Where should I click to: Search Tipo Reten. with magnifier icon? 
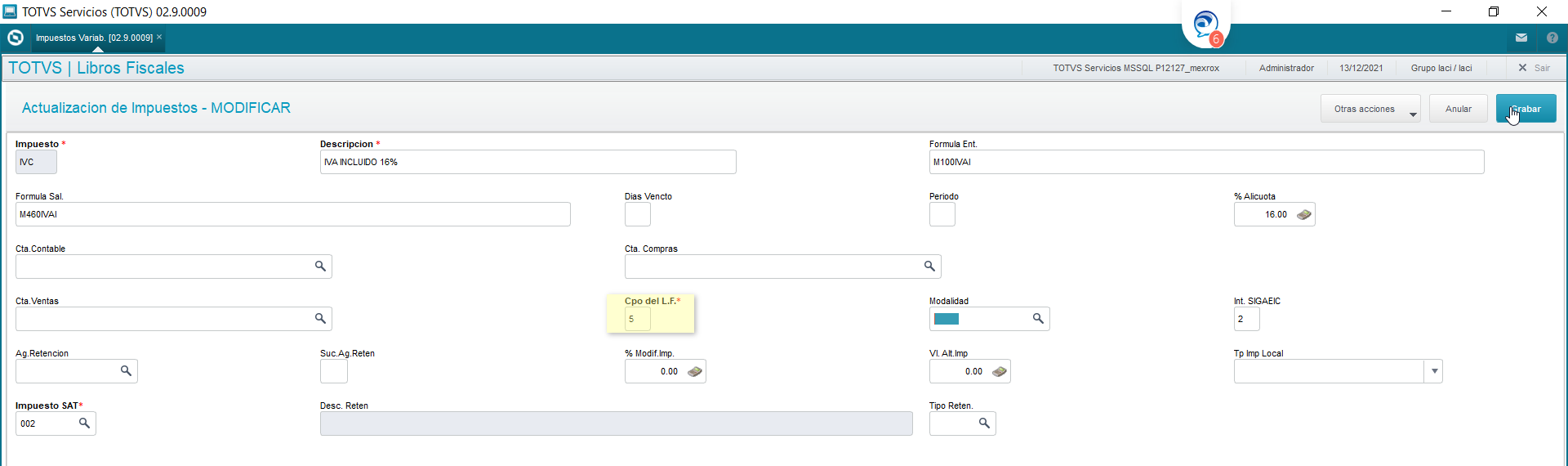pos(984,423)
